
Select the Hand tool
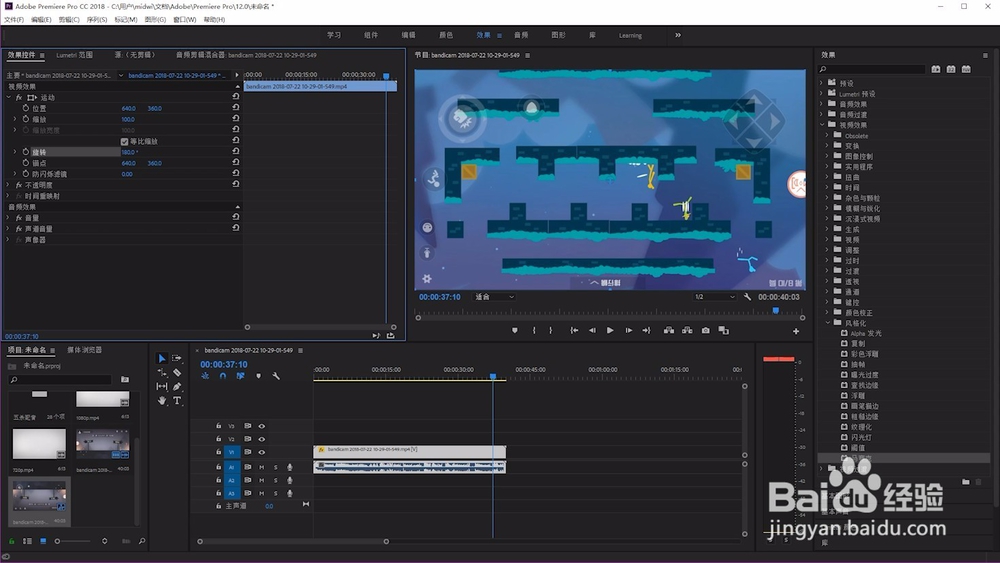(161, 400)
